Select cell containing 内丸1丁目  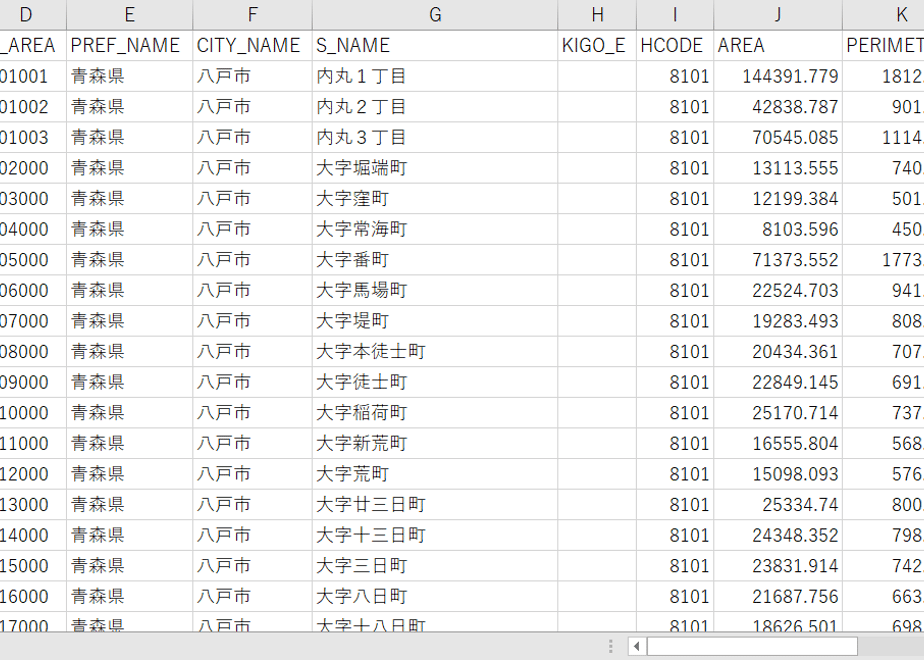pos(435,76)
